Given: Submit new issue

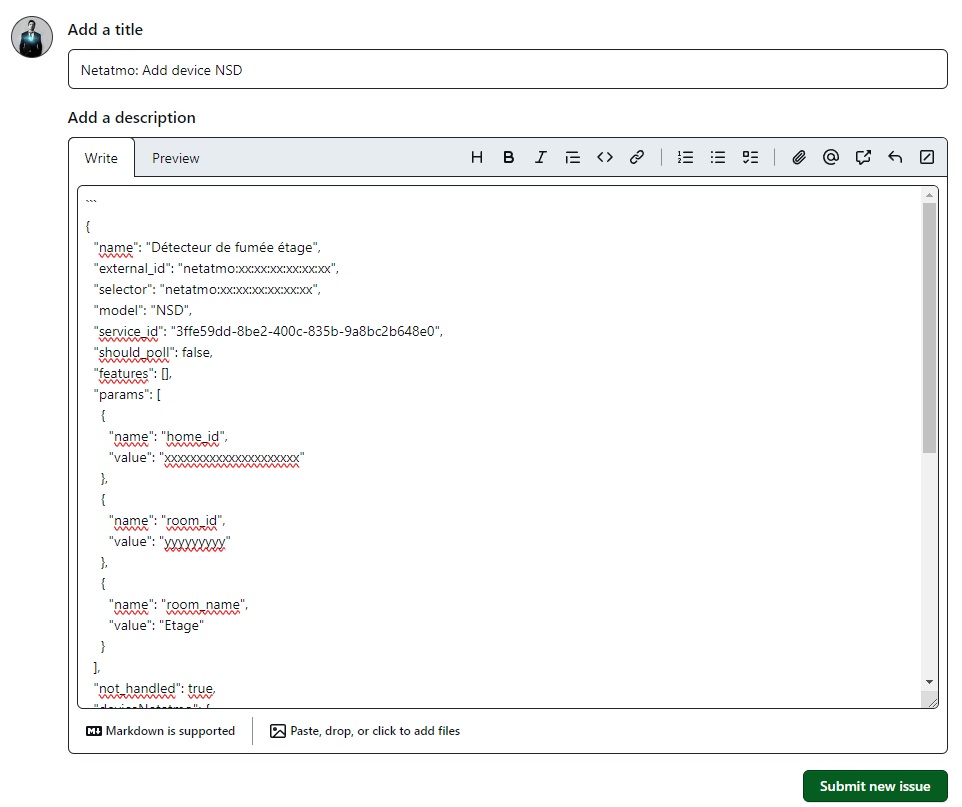Looking at the screenshot, I should pyautogui.click(x=874, y=786).
